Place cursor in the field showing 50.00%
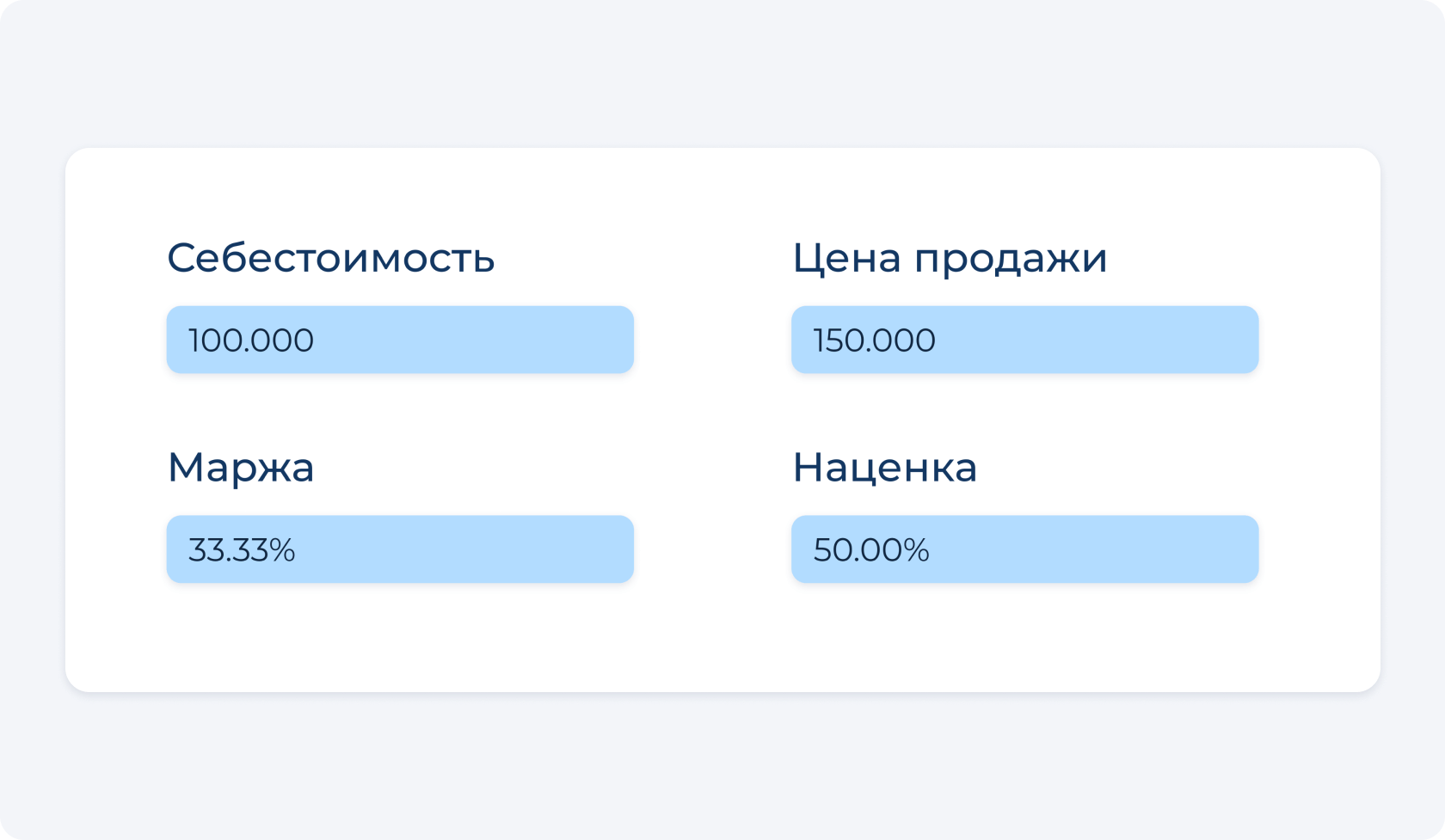This screenshot has width=1445, height=840. tap(1024, 549)
